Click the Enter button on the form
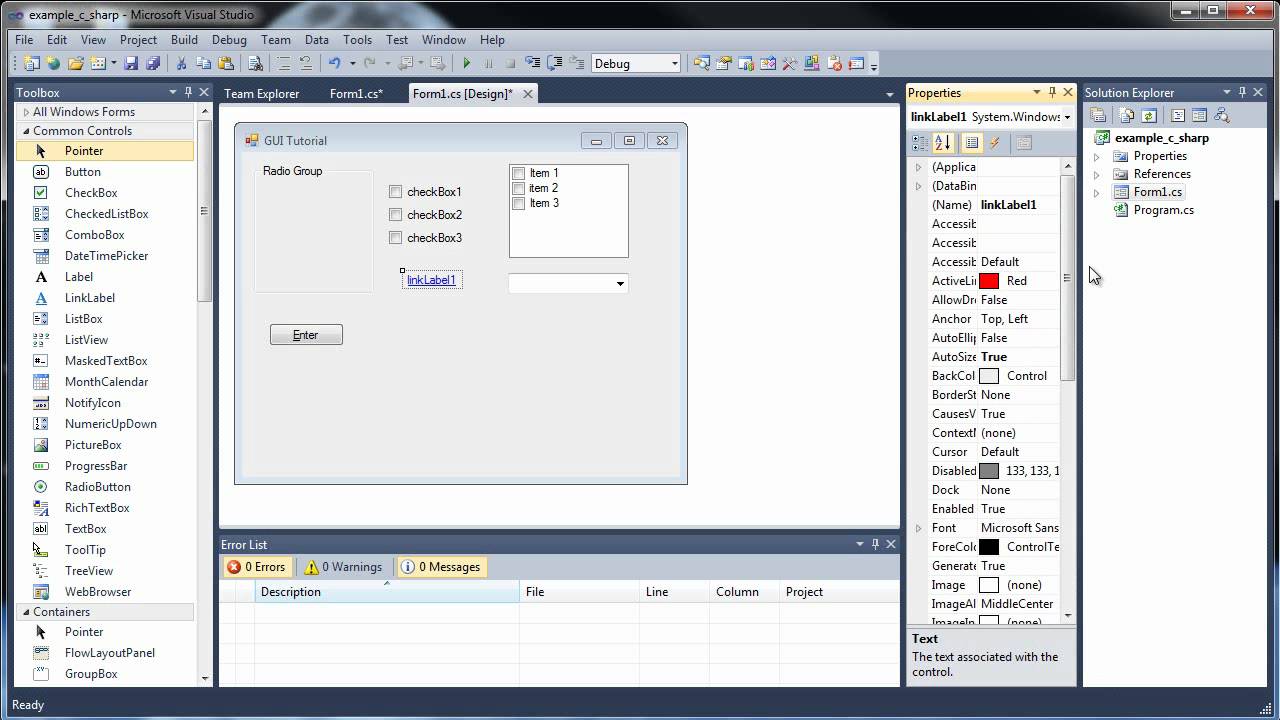1280x720 pixels. pyautogui.click(x=306, y=335)
